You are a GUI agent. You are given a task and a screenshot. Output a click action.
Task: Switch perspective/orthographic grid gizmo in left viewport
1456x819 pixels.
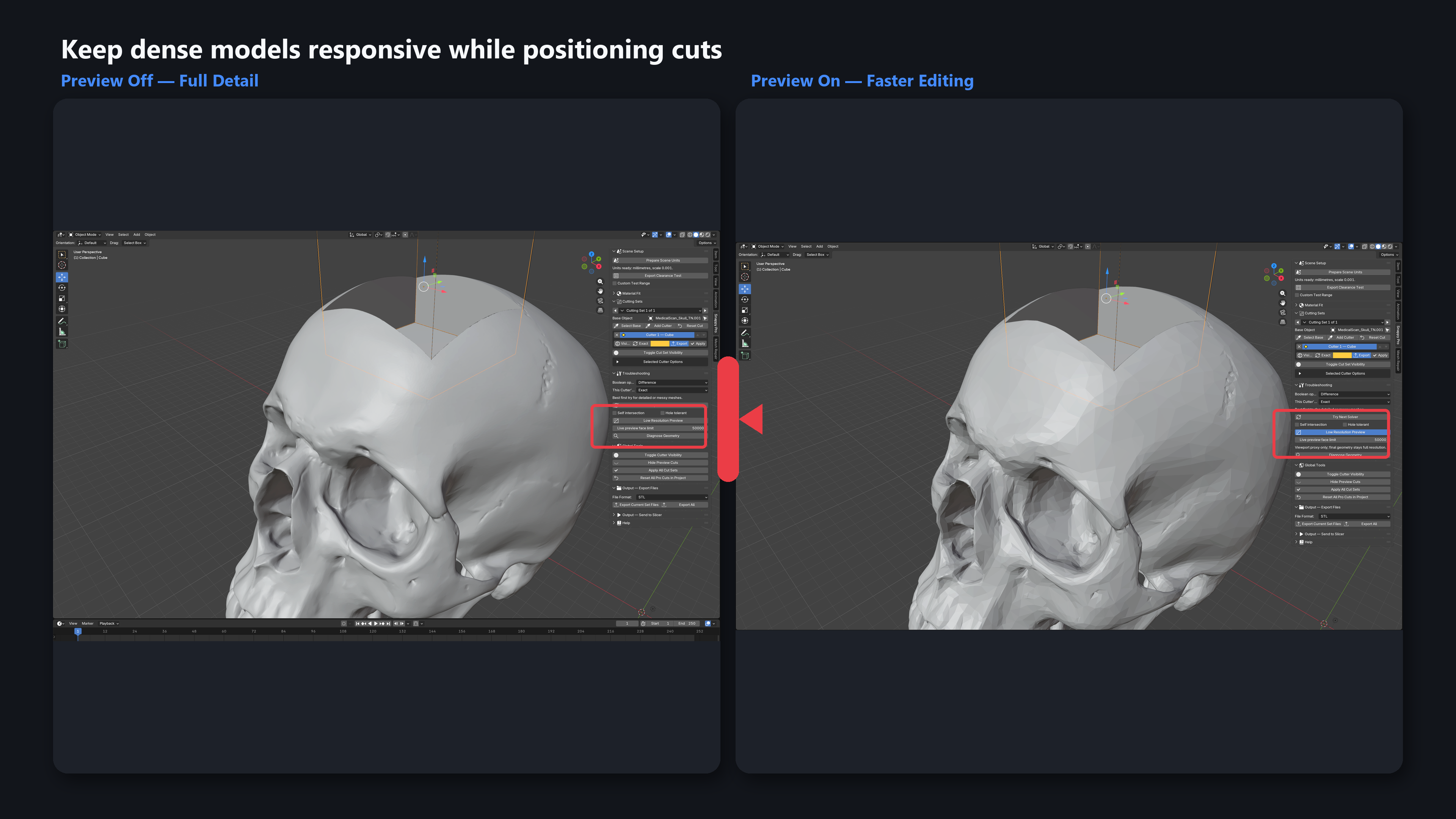[600, 310]
